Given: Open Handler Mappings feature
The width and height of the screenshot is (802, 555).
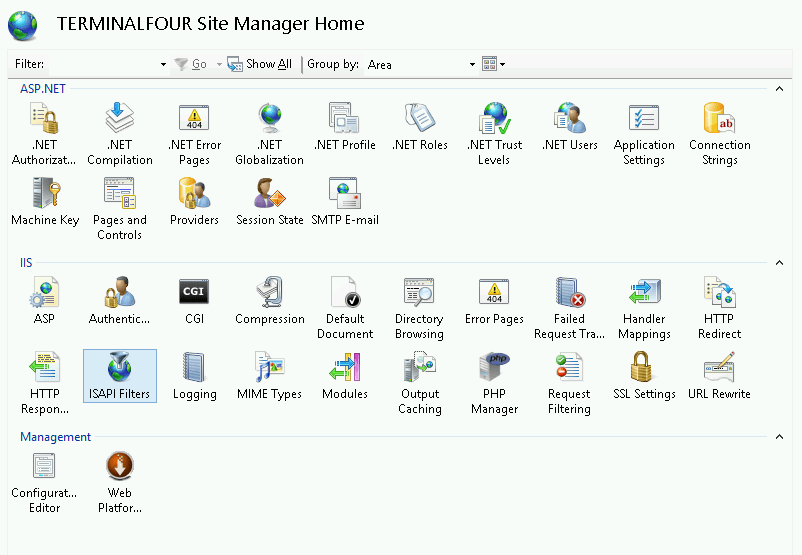Looking at the screenshot, I should point(644,307).
